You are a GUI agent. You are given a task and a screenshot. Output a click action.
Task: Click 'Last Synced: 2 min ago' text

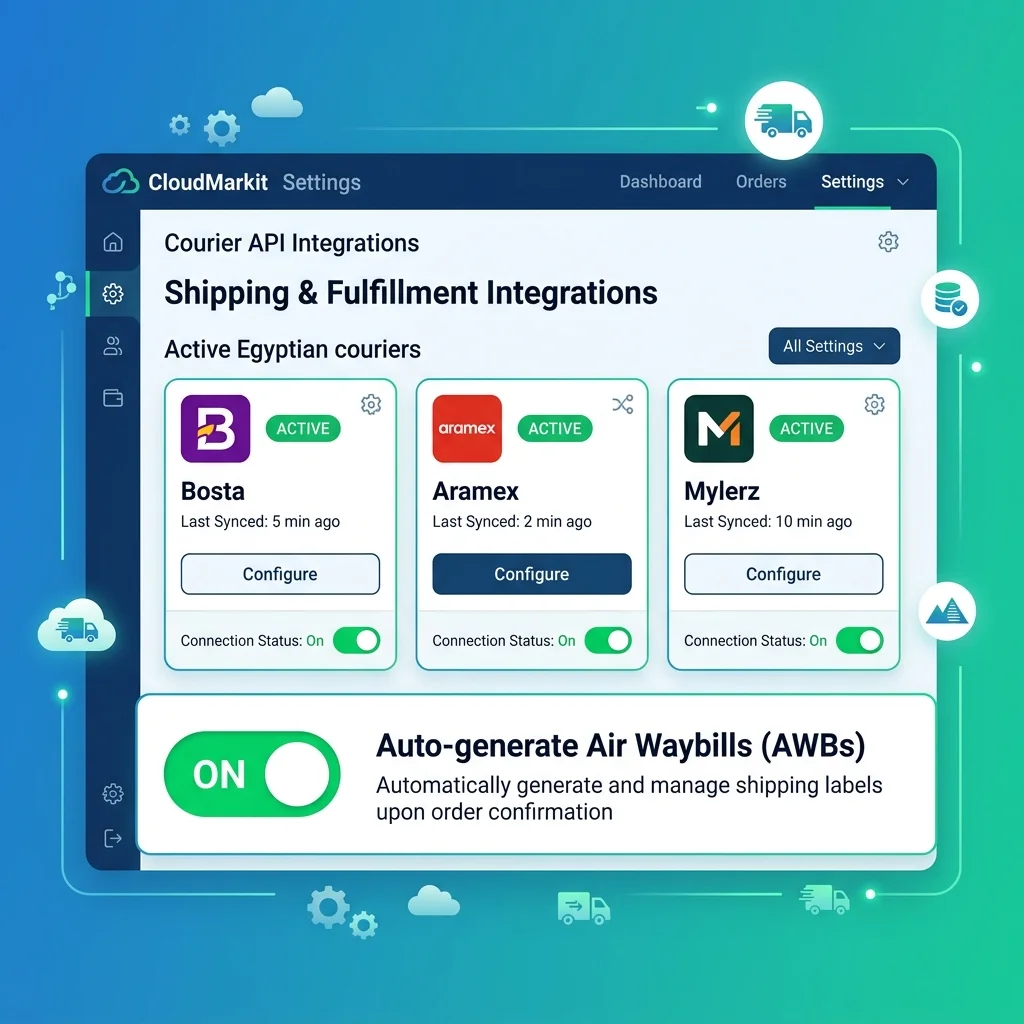512,521
